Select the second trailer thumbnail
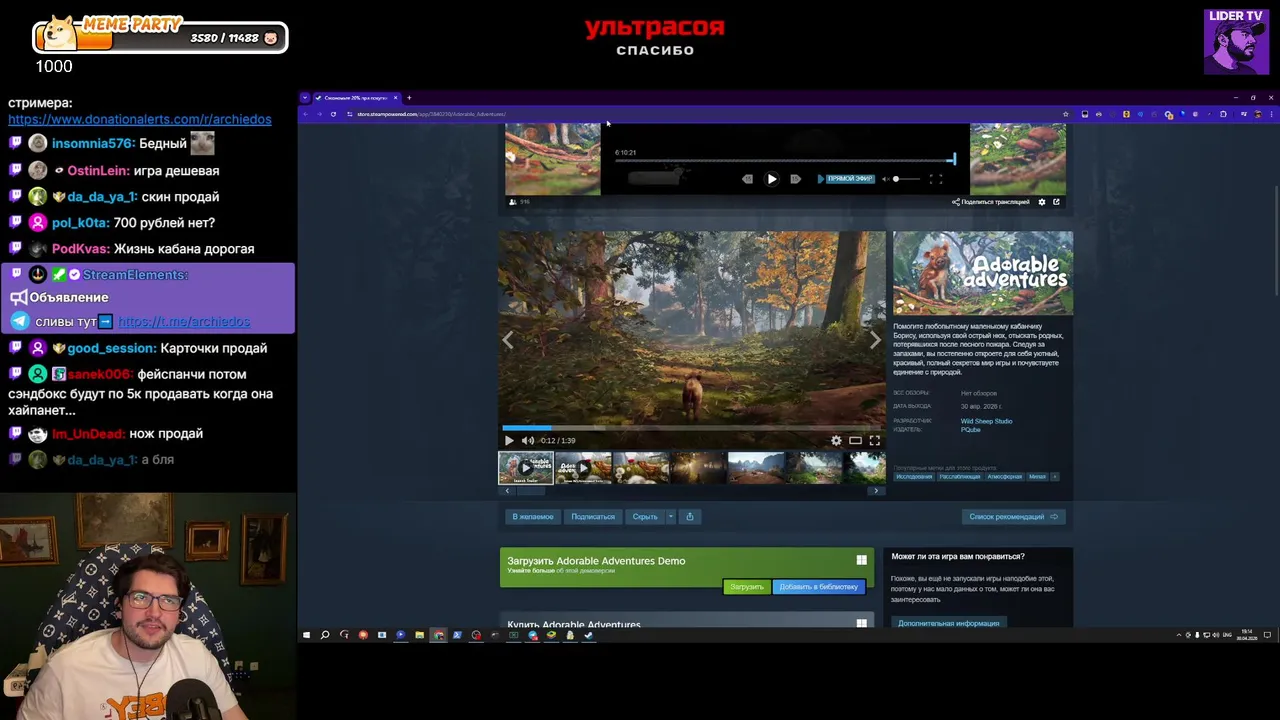 pos(584,468)
